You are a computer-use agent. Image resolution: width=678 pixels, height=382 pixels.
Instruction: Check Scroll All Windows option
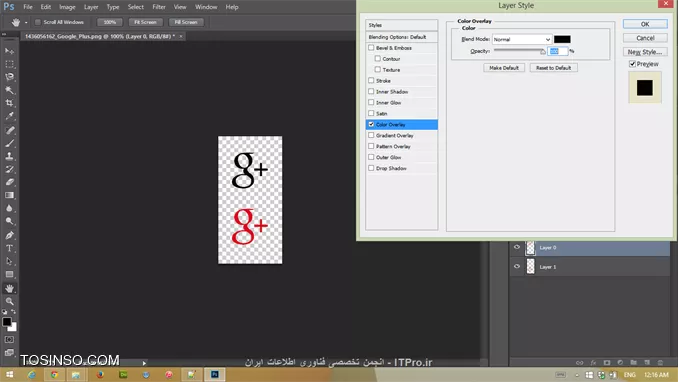(38, 22)
